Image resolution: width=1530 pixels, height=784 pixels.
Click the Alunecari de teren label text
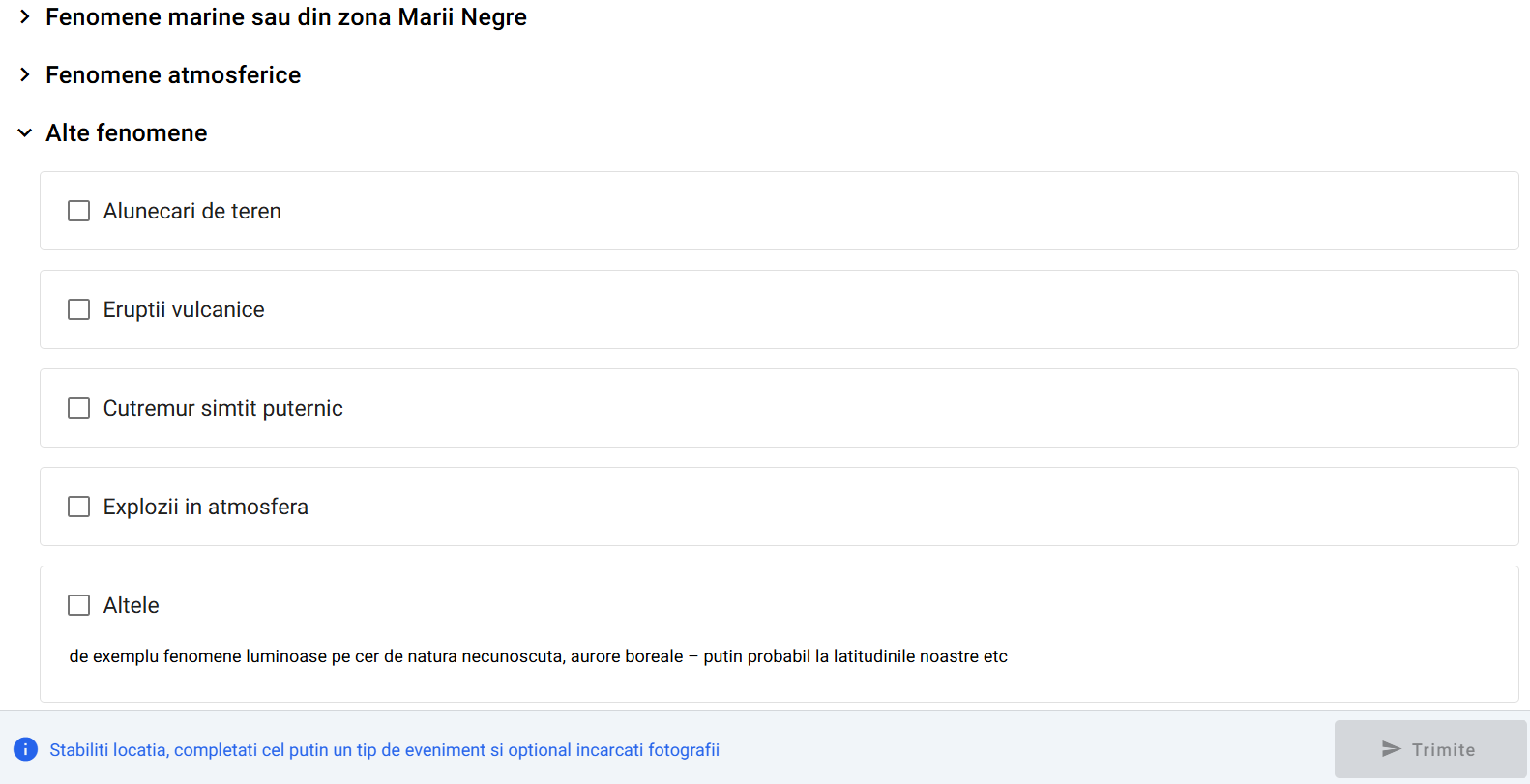coord(191,211)
